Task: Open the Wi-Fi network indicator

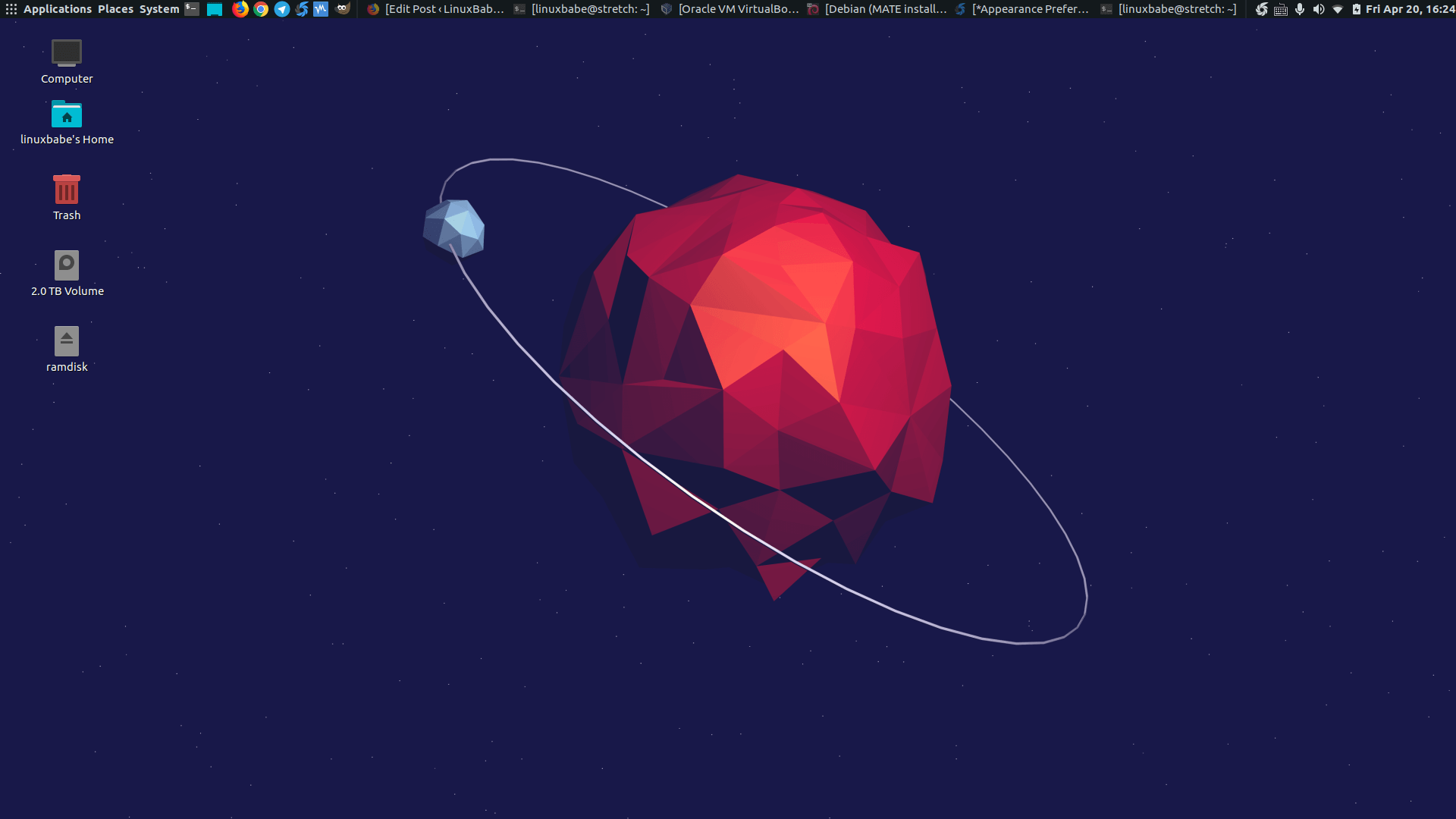Action: click(x=1338, y=9)
